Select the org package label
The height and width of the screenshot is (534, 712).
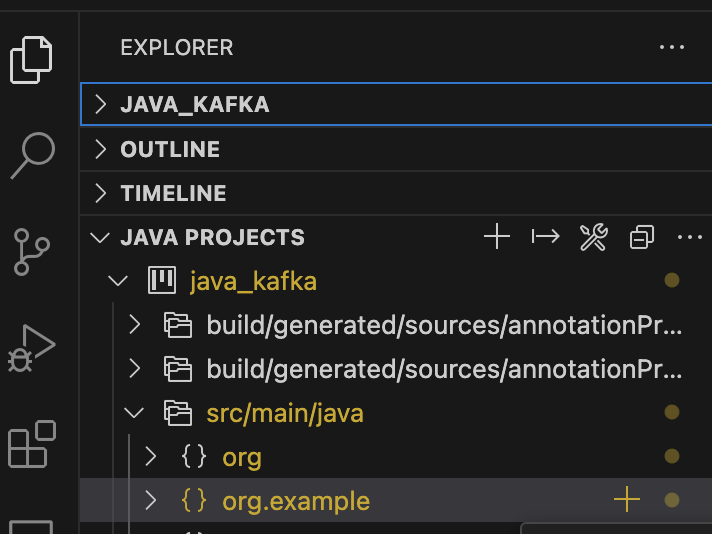click(242, 458)
